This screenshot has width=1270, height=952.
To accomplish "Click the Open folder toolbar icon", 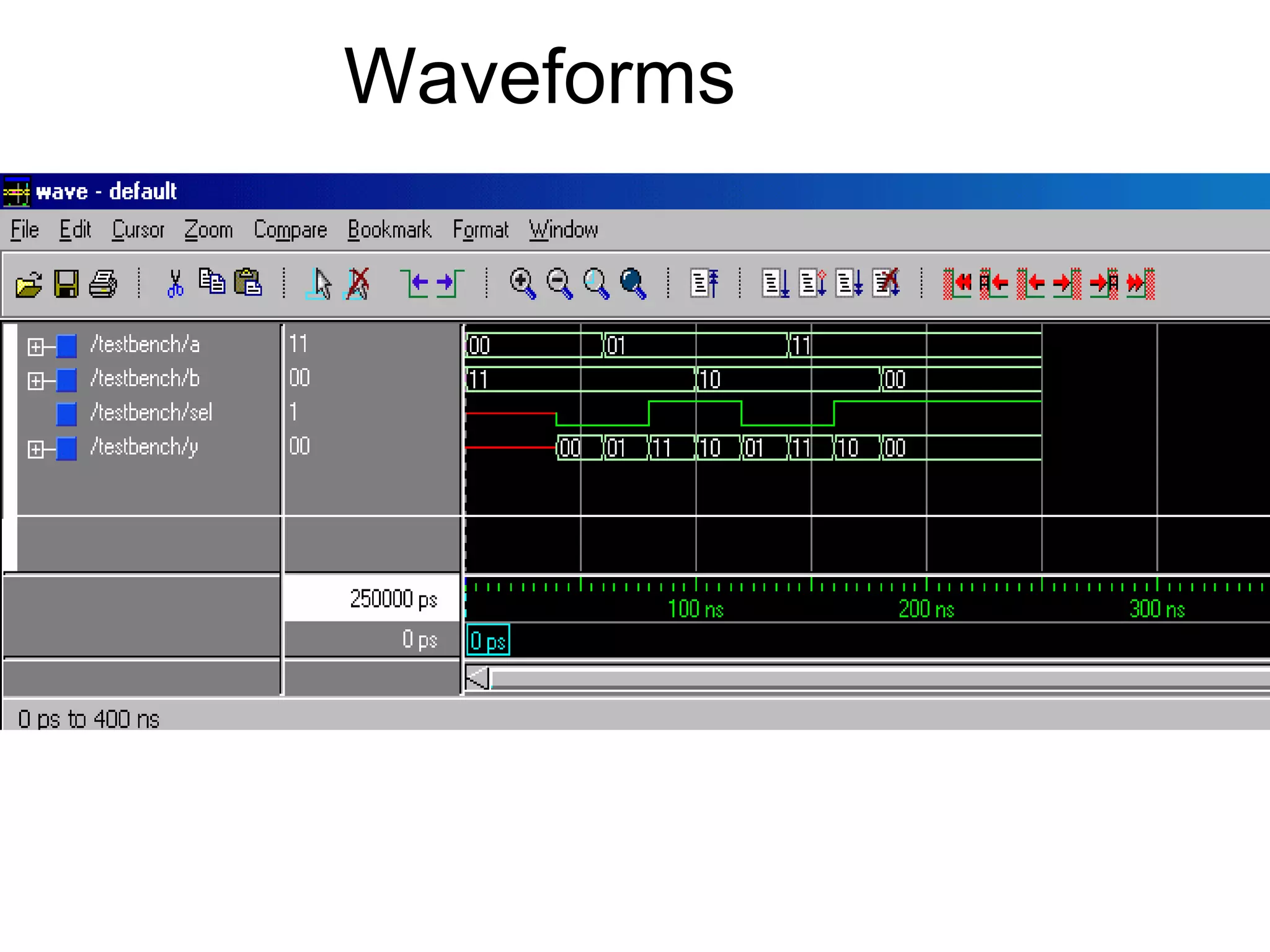I will pyautogui.click(x=29, y=284).
